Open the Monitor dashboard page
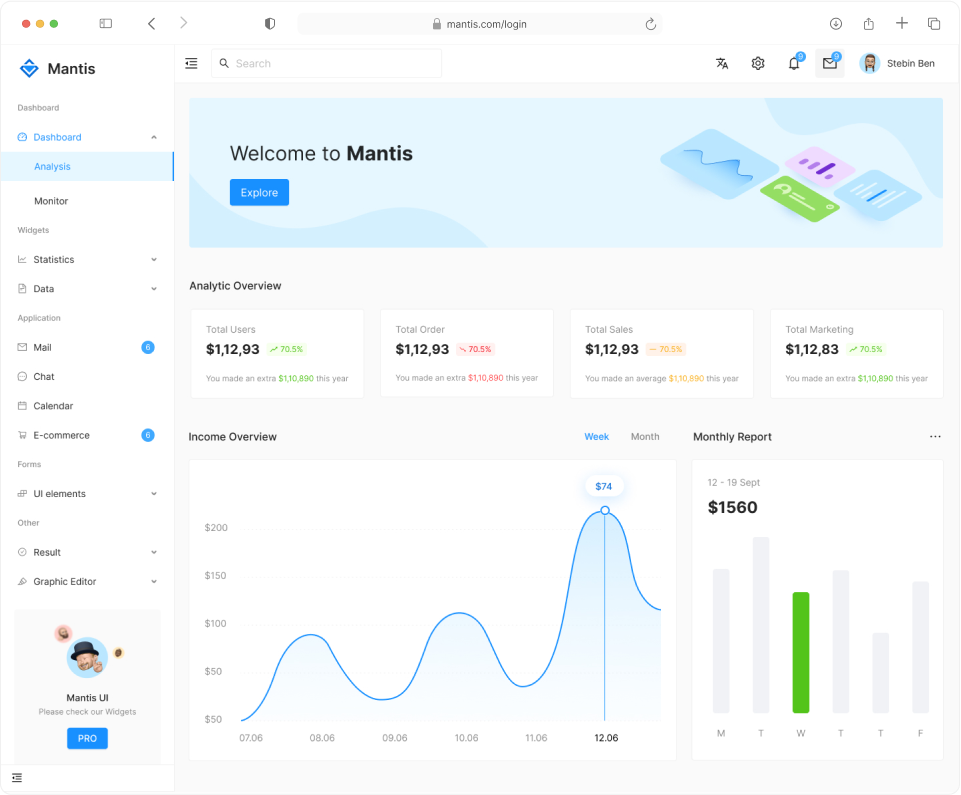The height and width of the screenshot is (795, 961). pyautogui.click(x=51, y=201)
